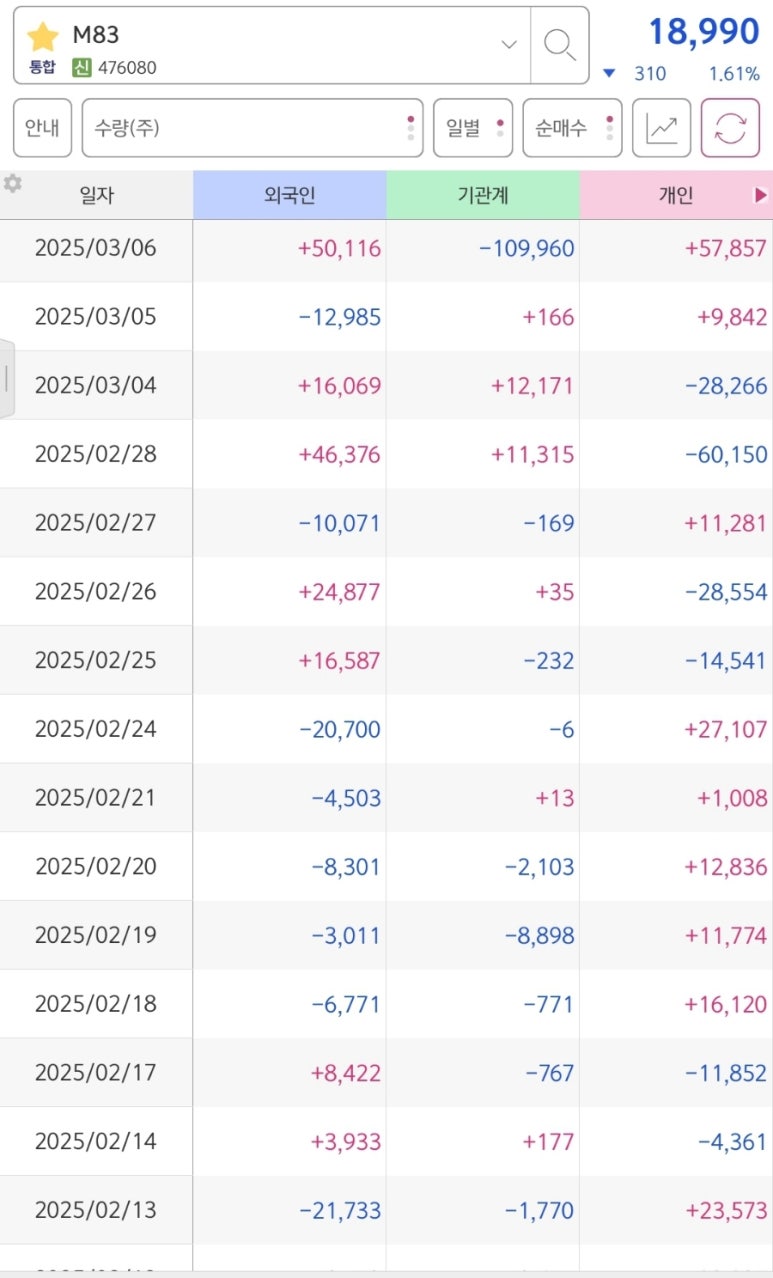
Task: Refresh data with circular arrows icon
Action: tap(730, 128)
